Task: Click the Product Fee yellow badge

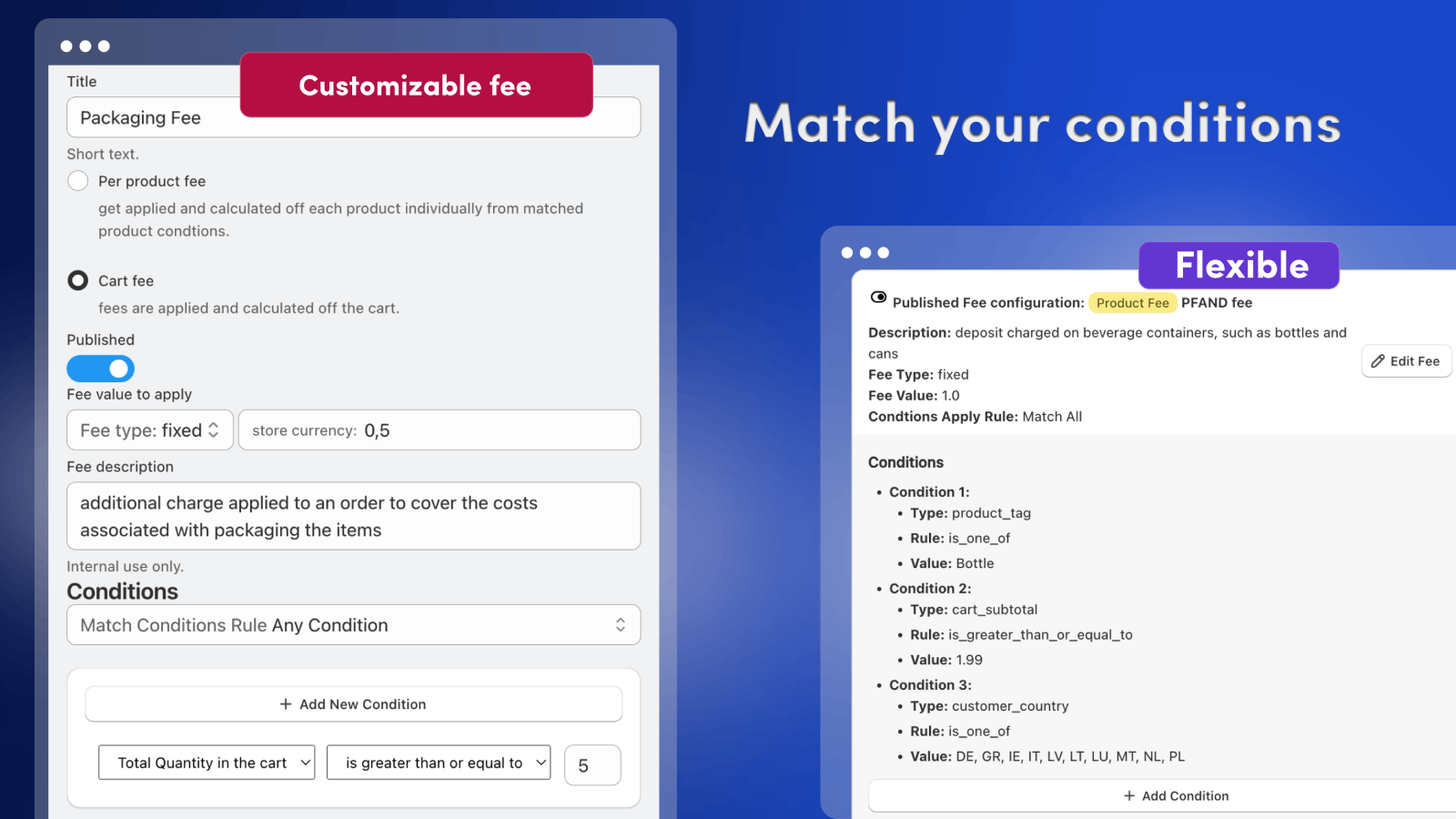Action: click(x=1132, y=303)
